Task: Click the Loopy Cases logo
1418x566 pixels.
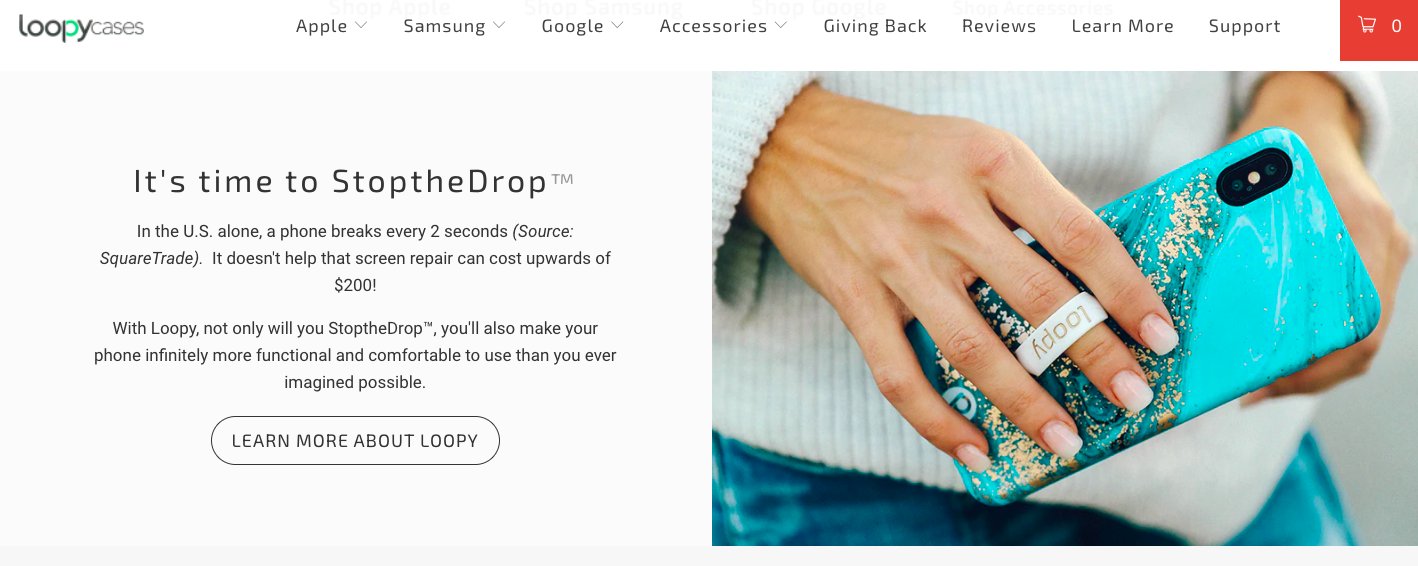Action: 81,27
